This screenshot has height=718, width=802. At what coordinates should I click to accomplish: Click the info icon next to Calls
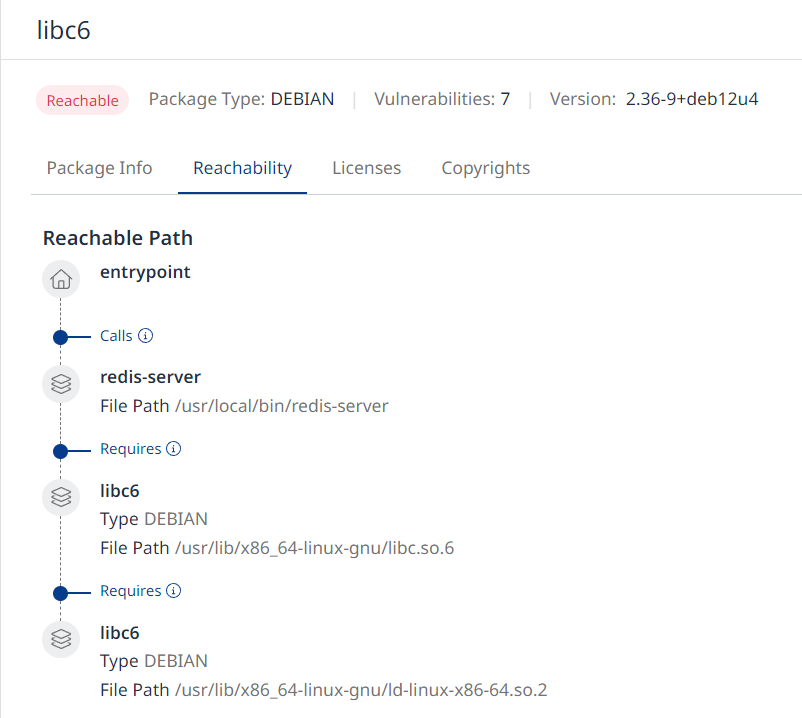145,335
